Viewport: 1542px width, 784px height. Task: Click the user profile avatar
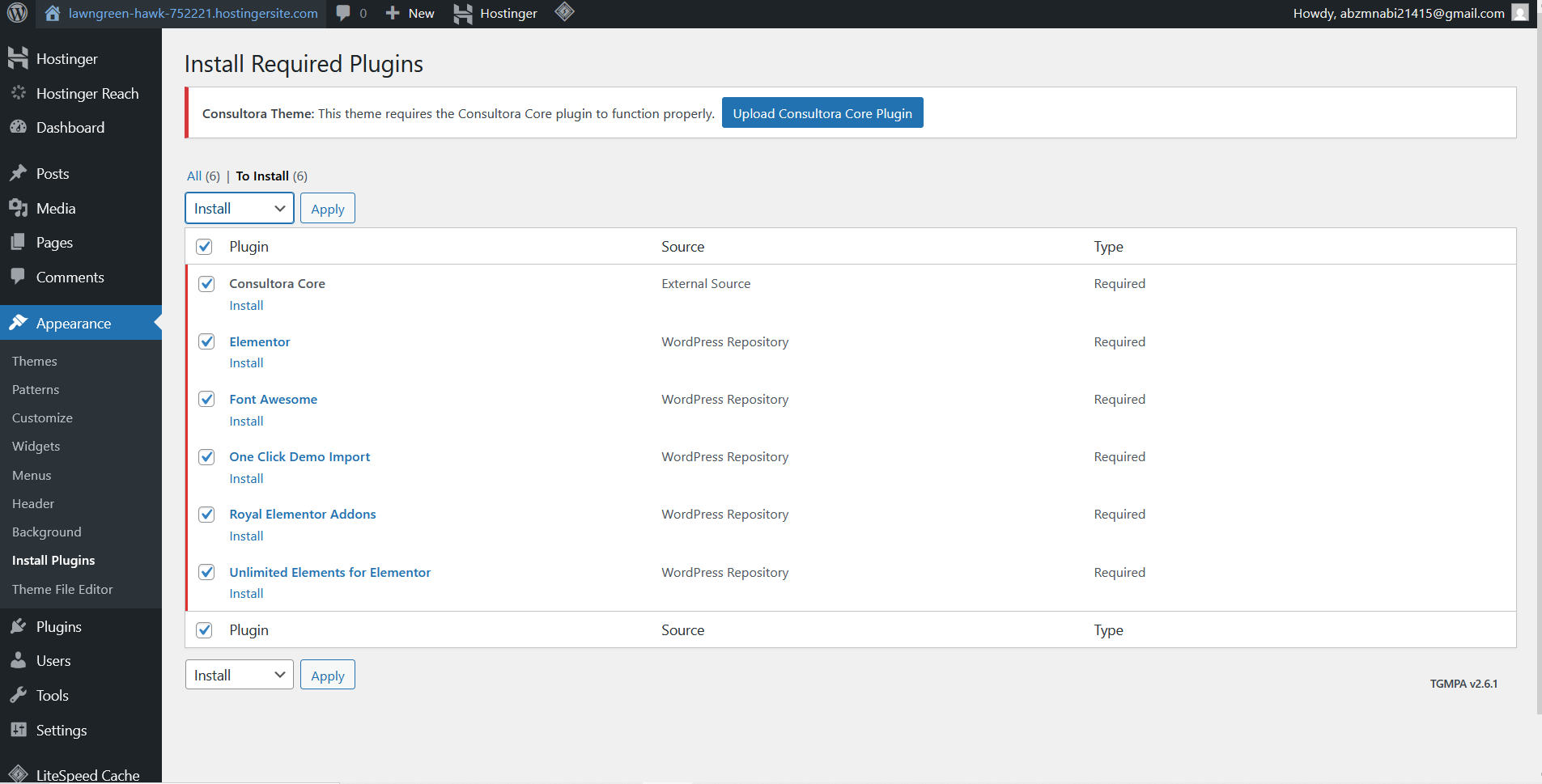click(x=1519, y=13)
